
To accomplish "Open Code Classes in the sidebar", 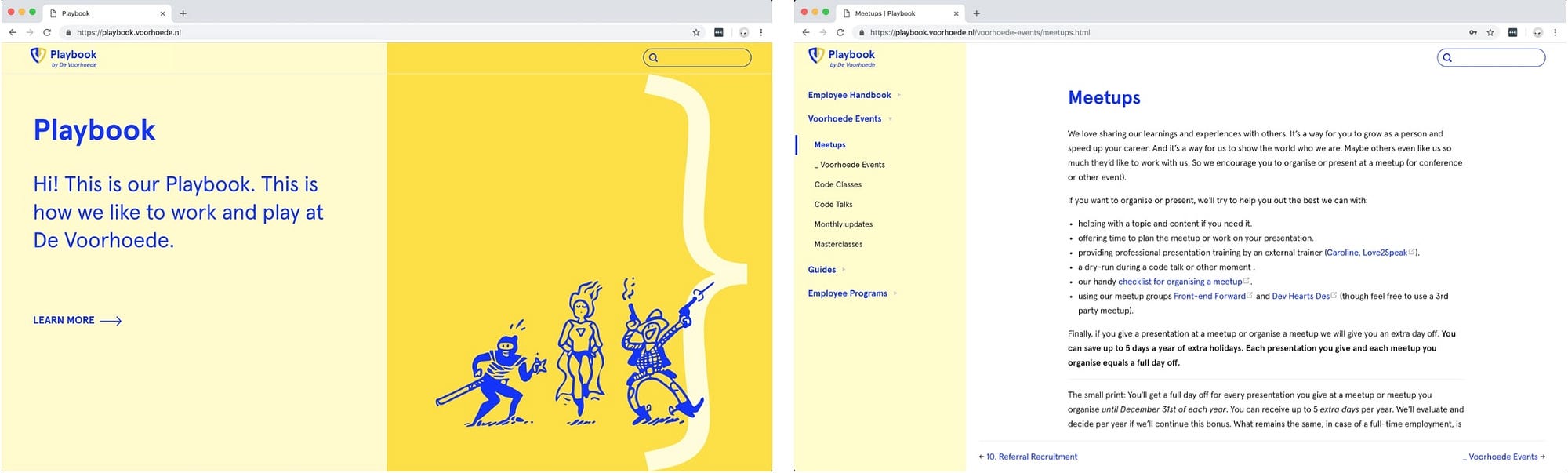I will click(837, 184).
